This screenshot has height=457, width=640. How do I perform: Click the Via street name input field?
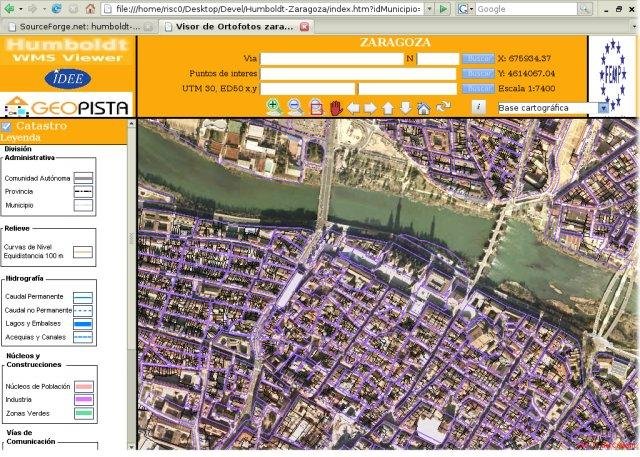[x=332, y=59]
